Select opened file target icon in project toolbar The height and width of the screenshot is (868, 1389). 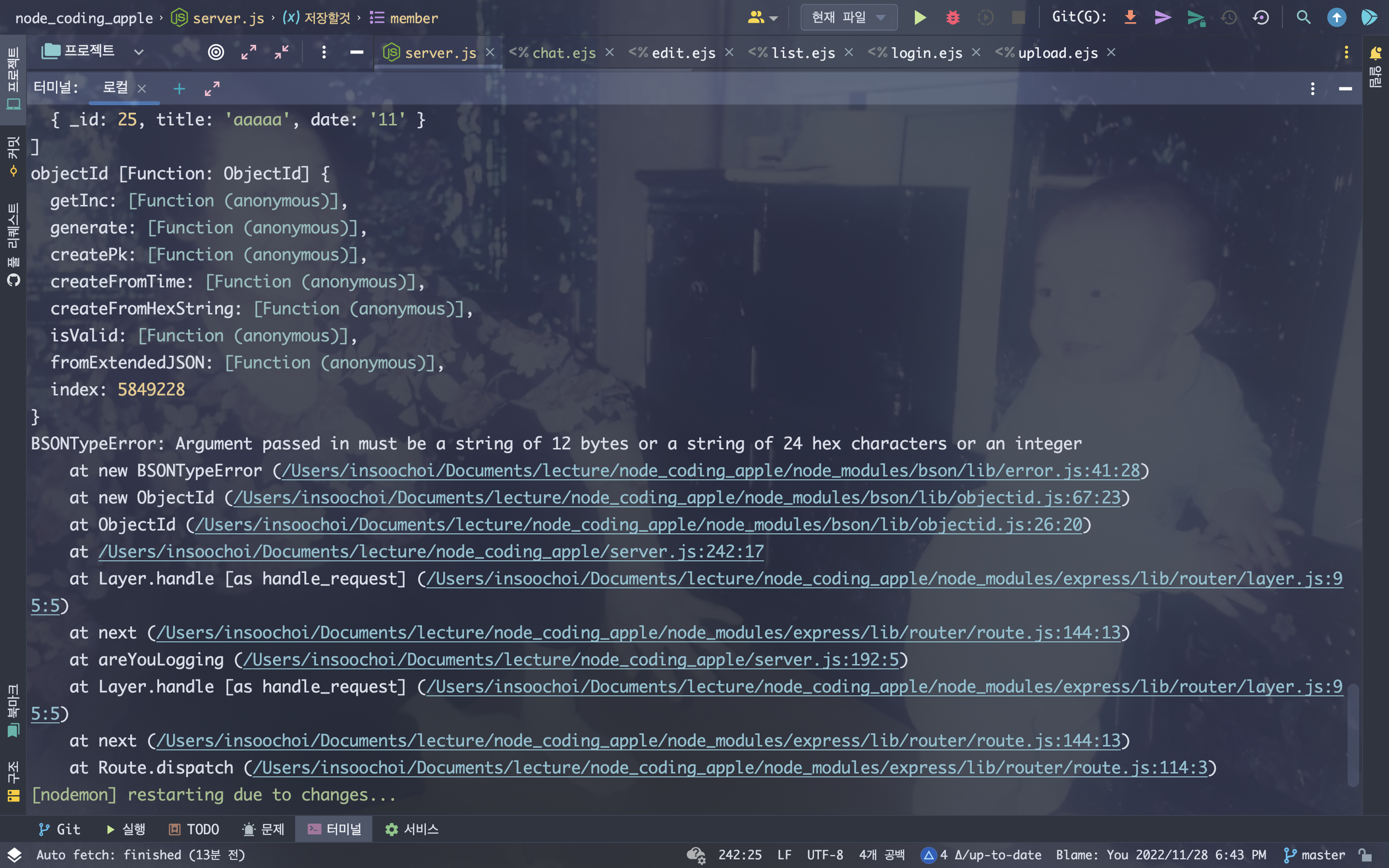tap(216, 52)
